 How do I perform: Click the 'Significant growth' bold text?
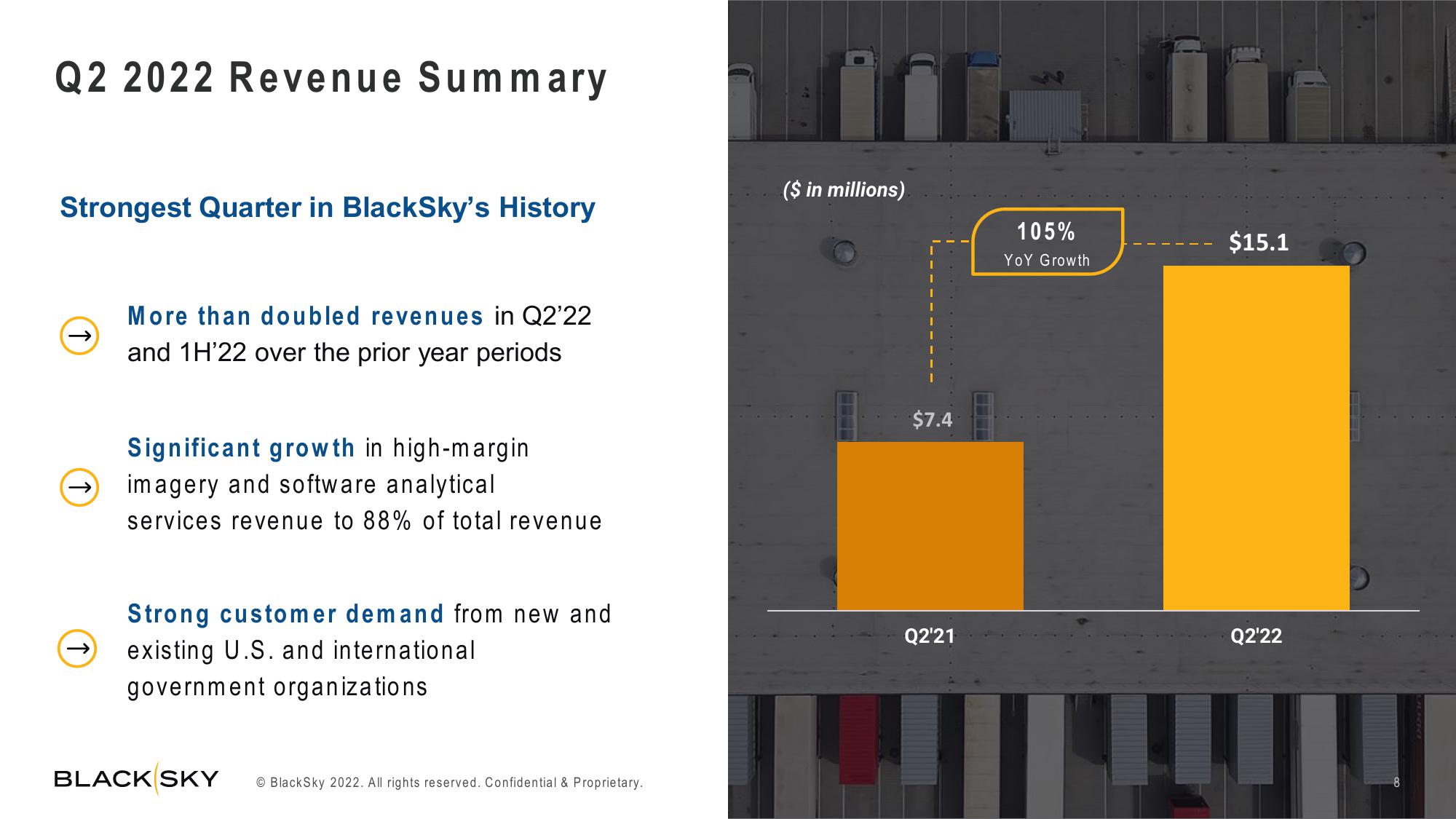242,448
